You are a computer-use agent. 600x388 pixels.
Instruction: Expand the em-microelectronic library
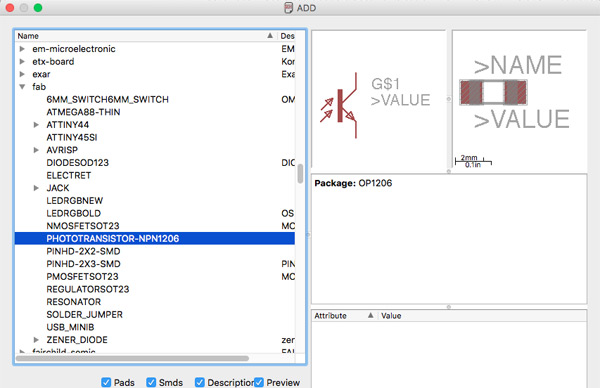coord(22,49)
